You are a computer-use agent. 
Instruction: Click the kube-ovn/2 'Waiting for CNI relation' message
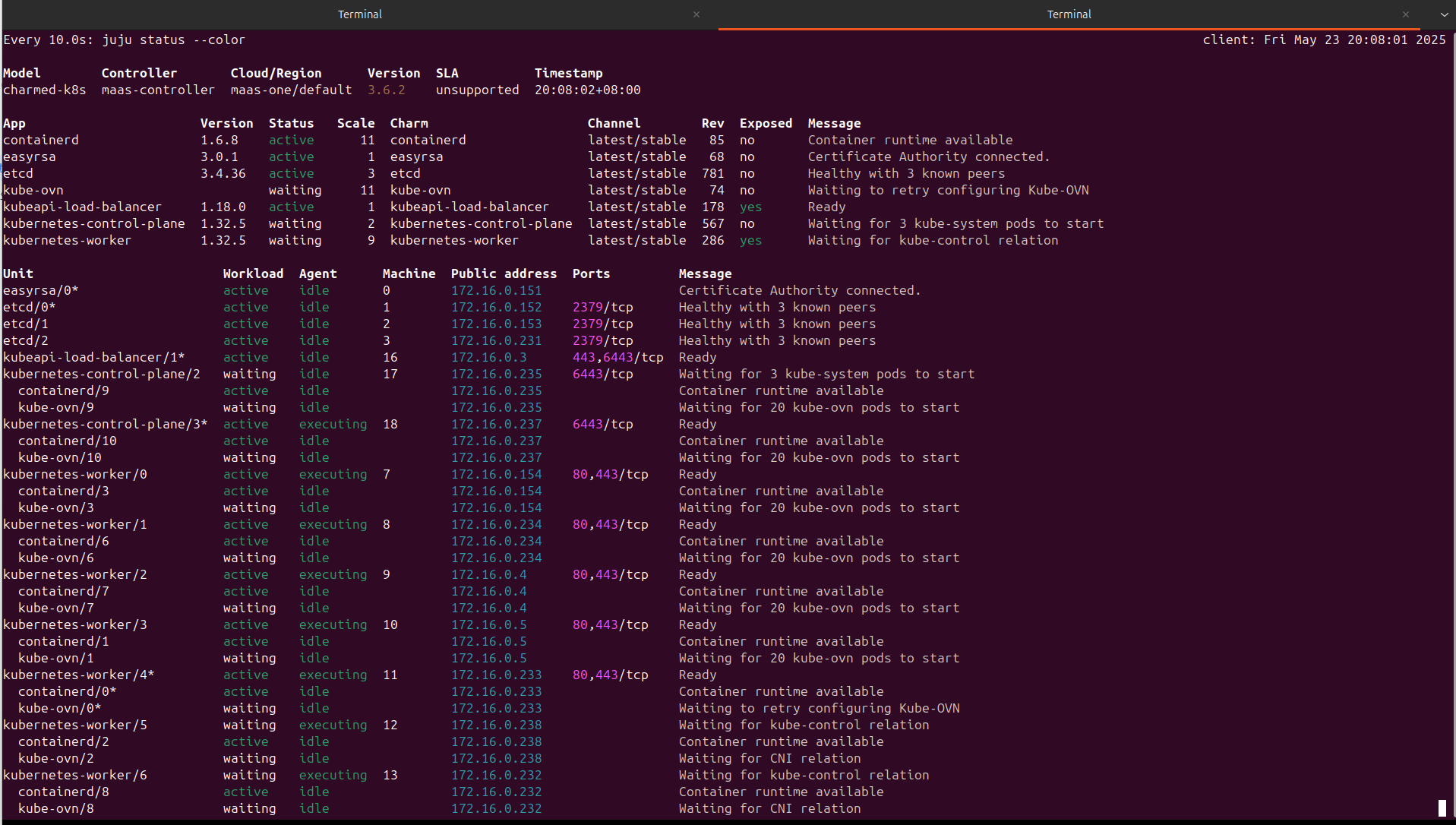pyautogui.click(x=769, y=758)
